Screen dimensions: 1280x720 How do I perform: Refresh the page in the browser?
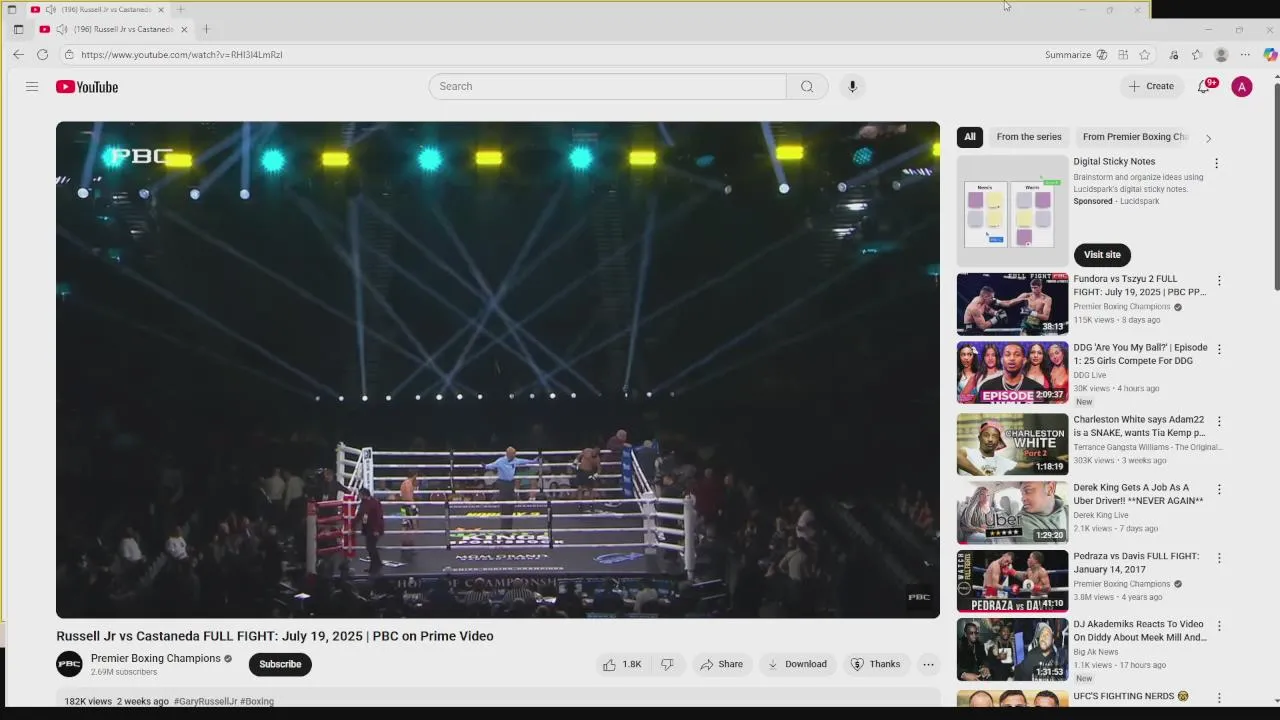42,55
